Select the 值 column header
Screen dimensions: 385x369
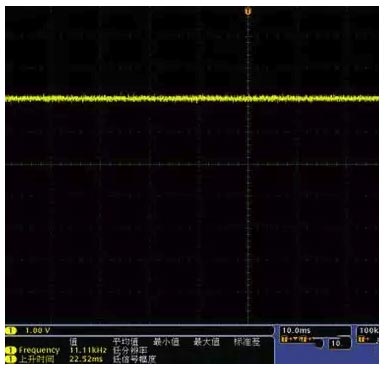pos(73,342)
